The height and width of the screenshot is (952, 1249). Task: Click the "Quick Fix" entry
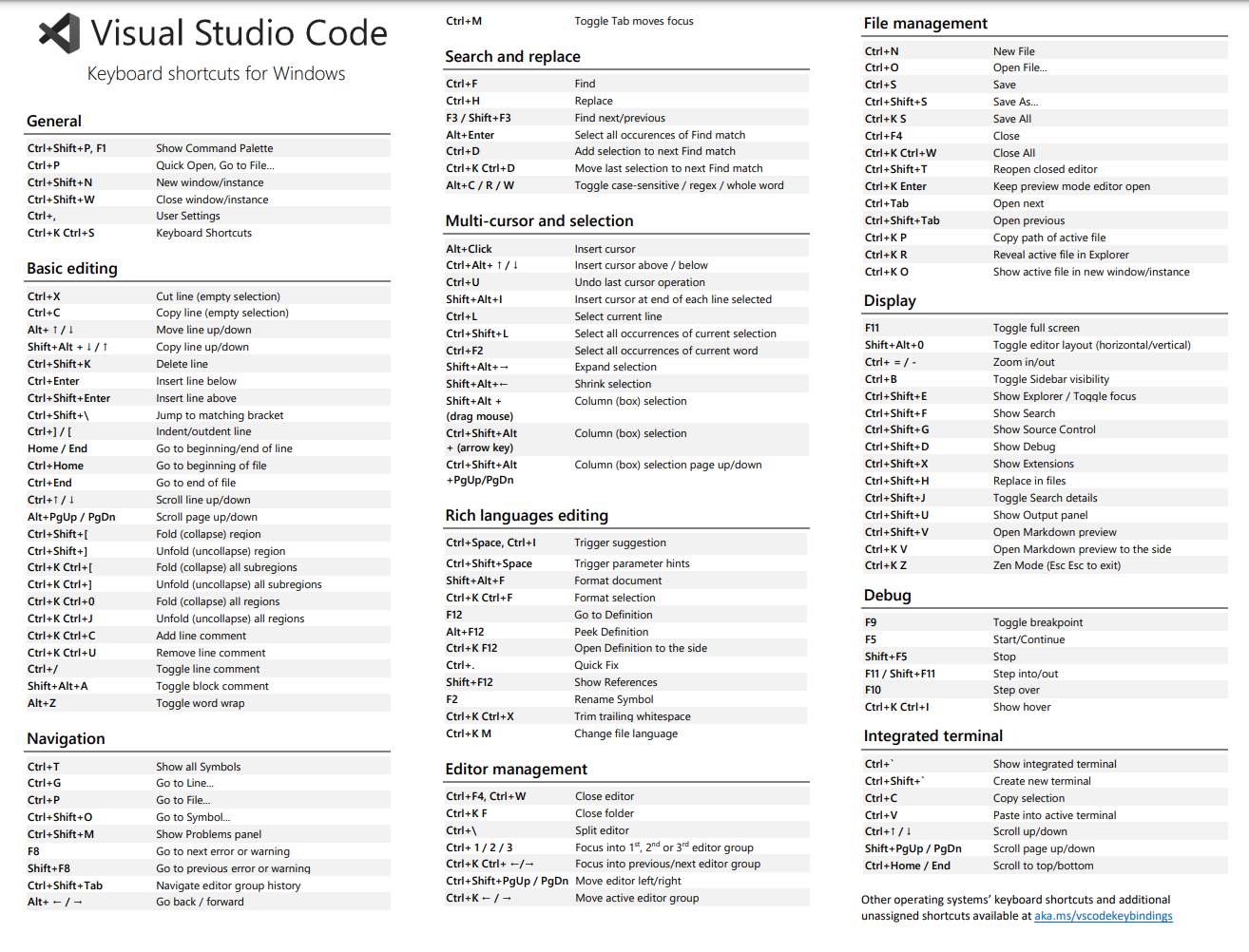[x=596, y=665]
